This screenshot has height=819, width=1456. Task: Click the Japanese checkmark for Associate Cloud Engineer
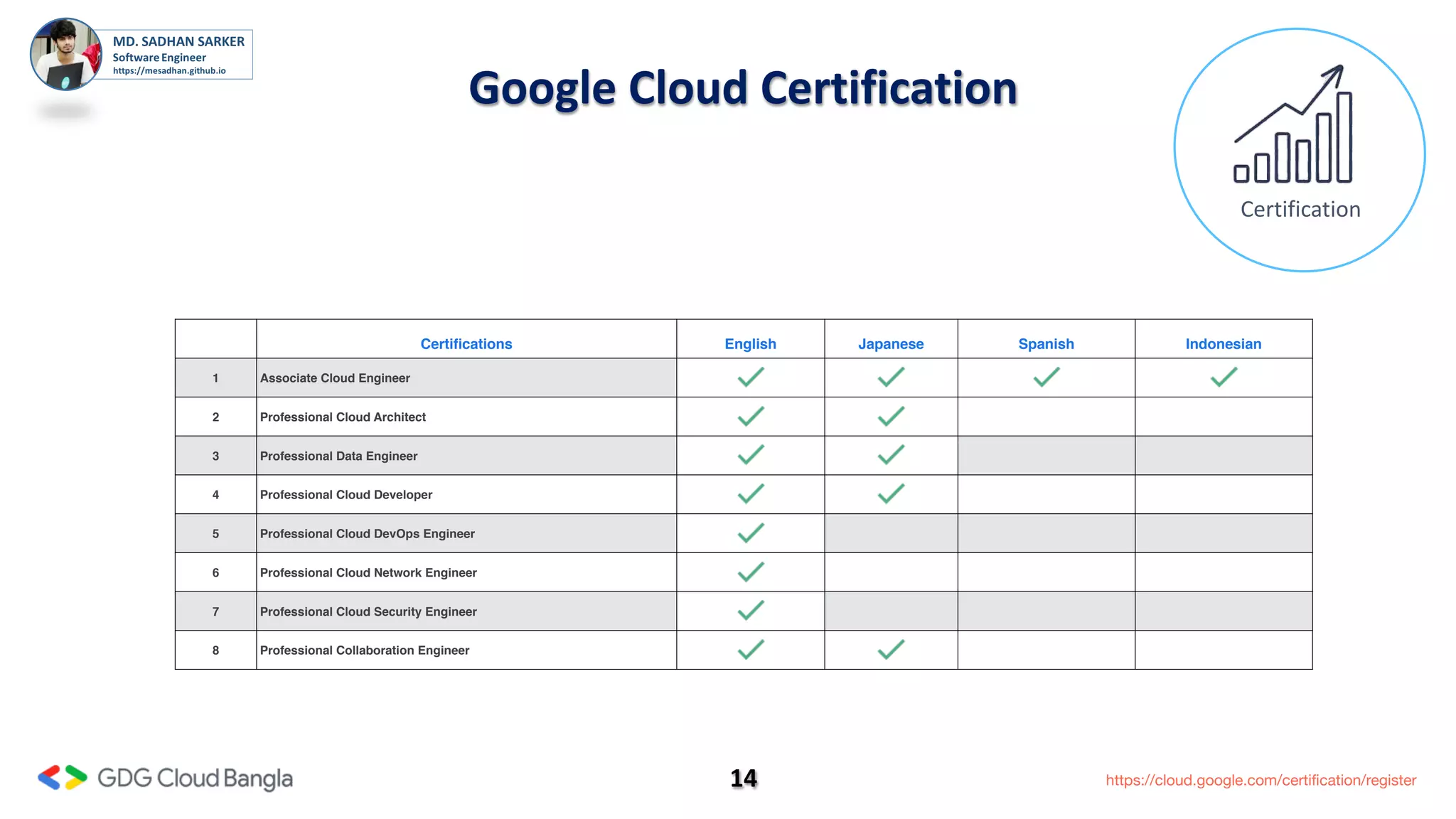891,377
